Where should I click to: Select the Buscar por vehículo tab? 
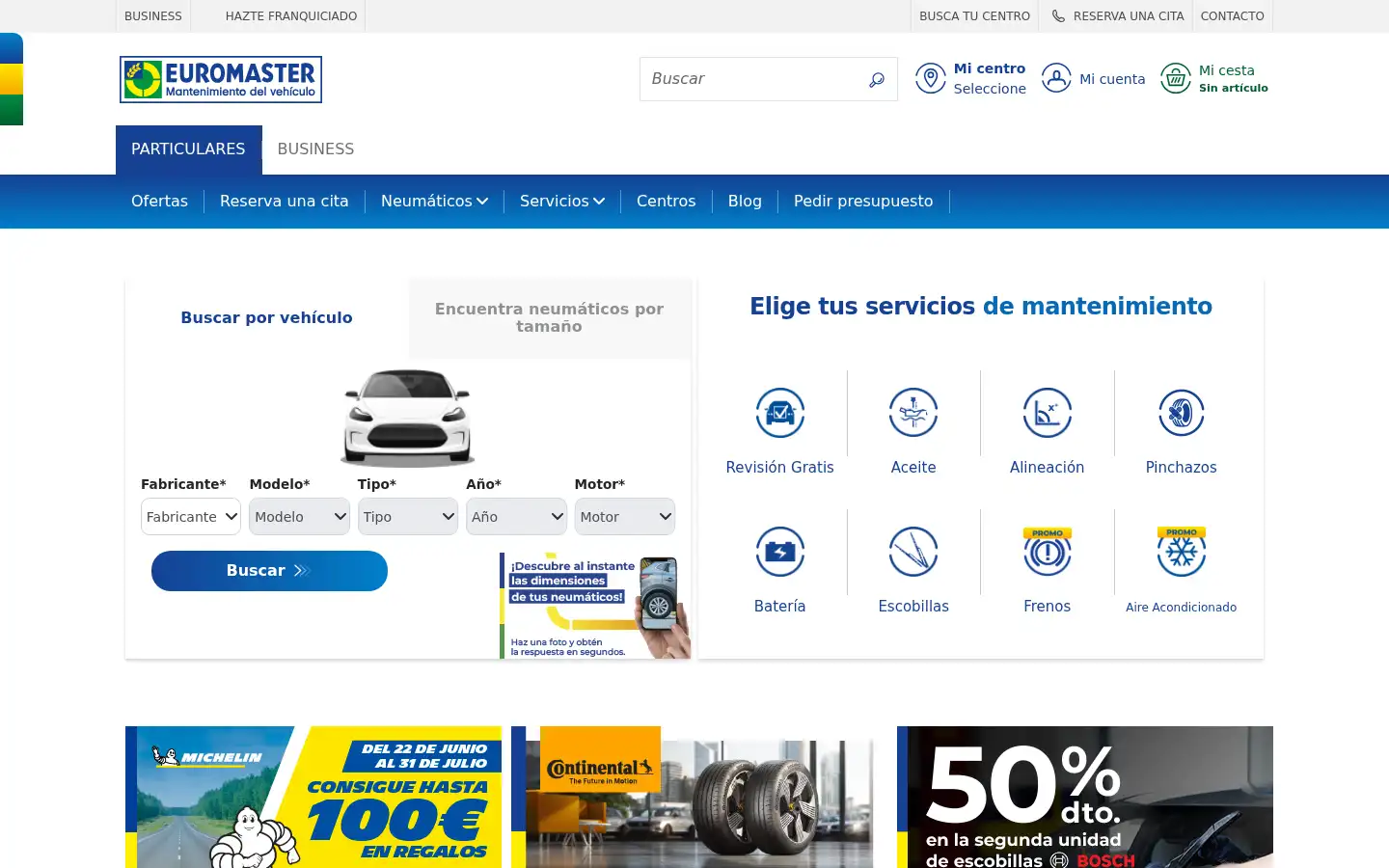[267, 318]
